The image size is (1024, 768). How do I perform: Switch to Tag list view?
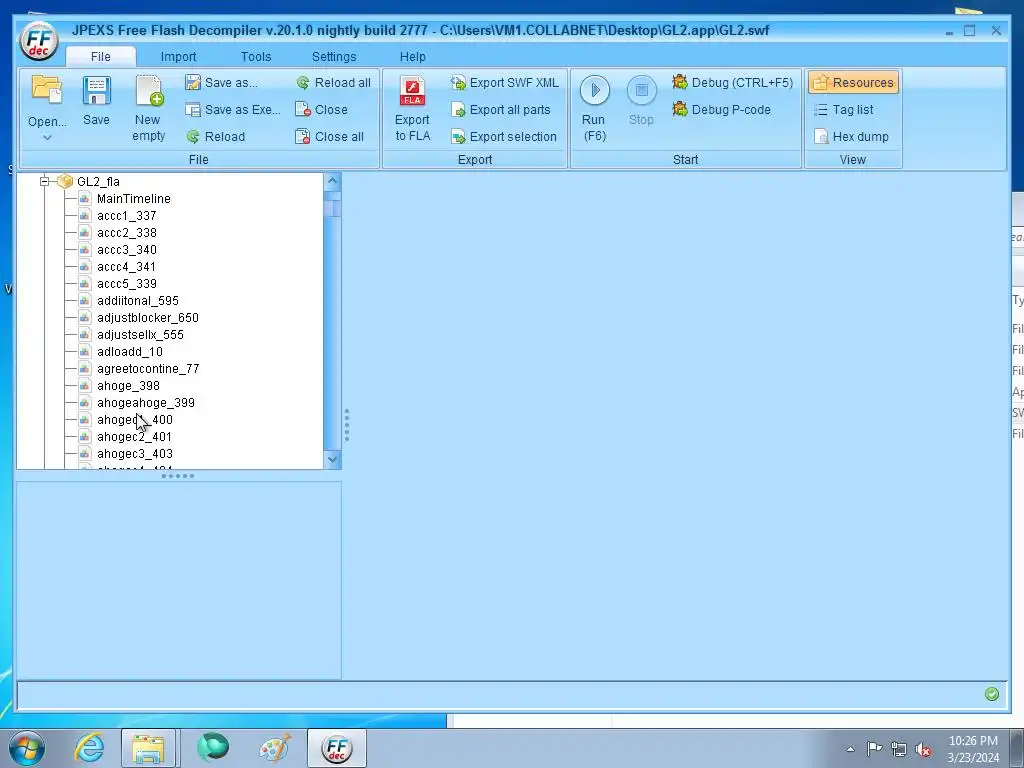coord(843,110)
